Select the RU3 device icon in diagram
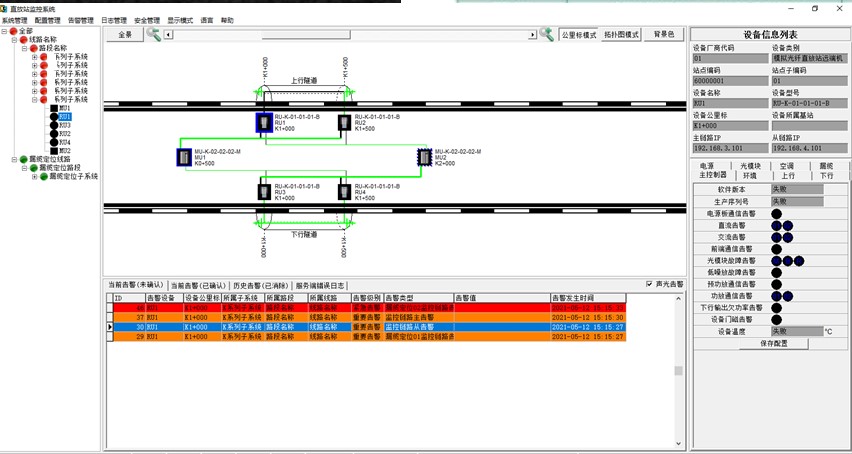Screen dimensions: 852x454 pos(264,190)
